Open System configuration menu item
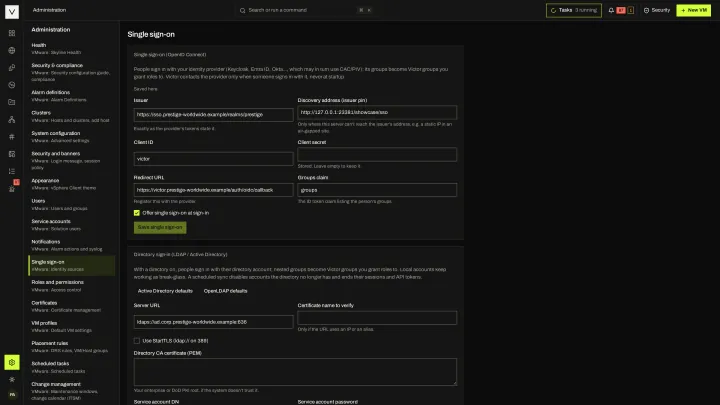Image resolution: width=720 pixels, height=405 pixels. coord(72,137)
